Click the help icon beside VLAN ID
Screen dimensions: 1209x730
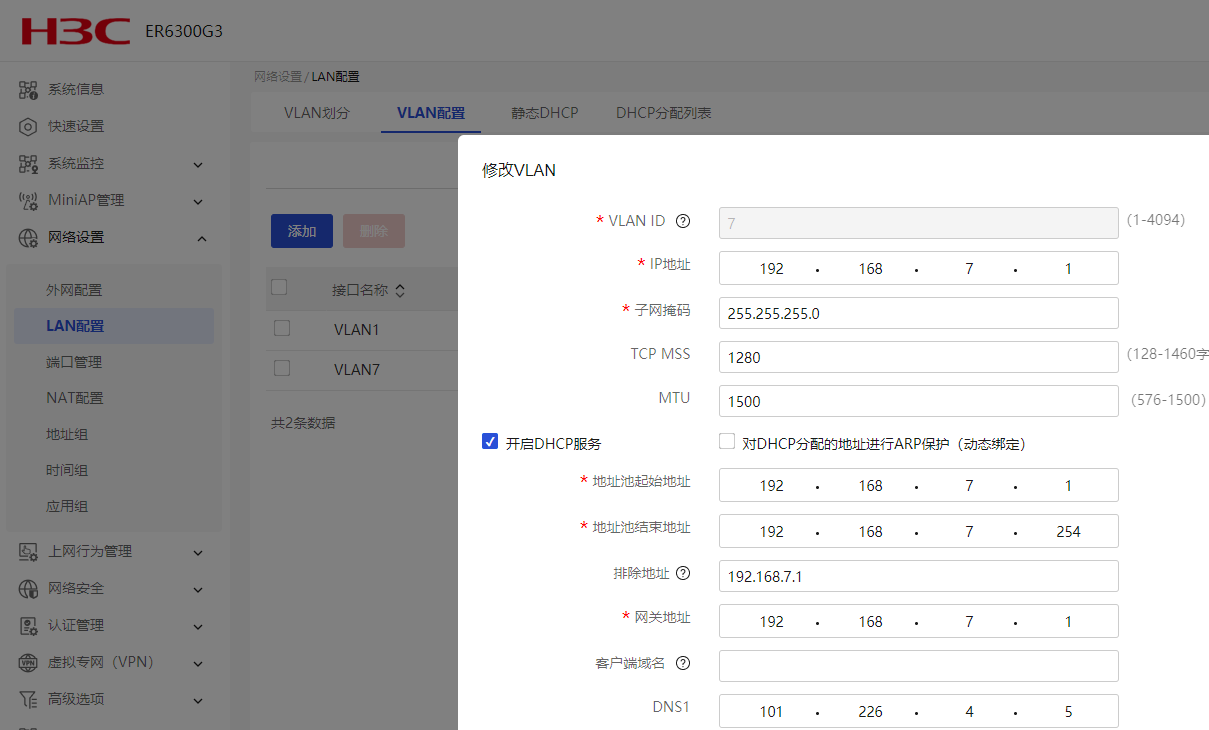pyautogui.click(x=683, y=221)
